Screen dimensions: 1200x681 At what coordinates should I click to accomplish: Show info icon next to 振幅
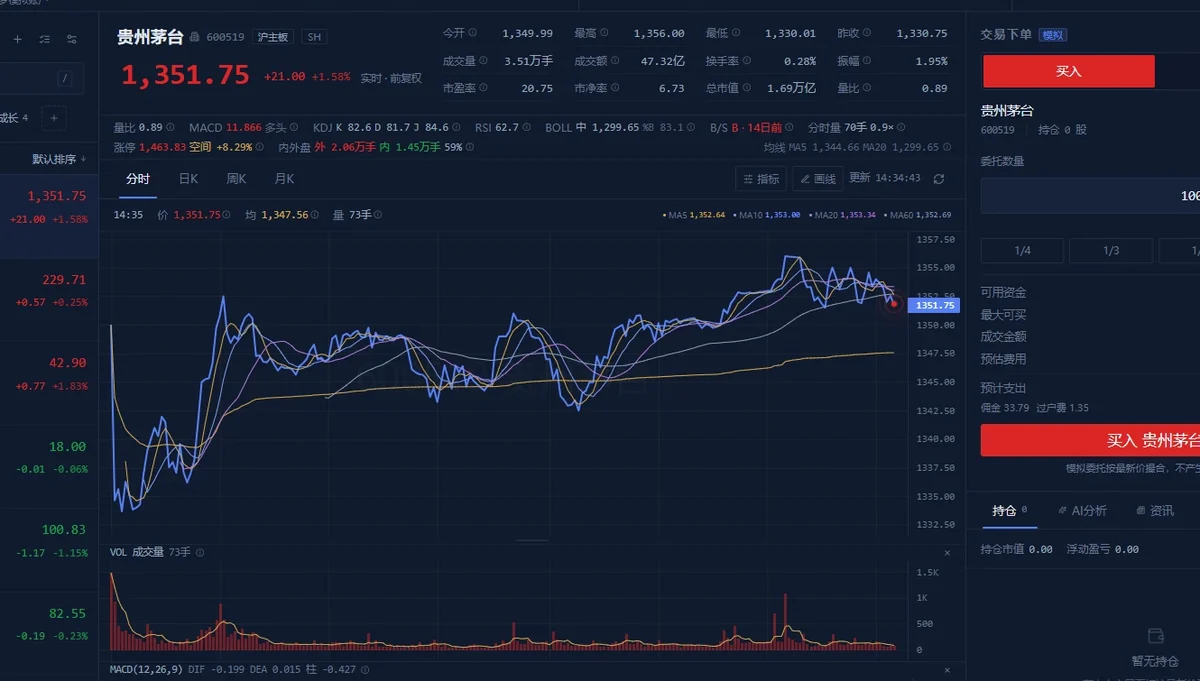pyautogui.click(x=866, y=60)
